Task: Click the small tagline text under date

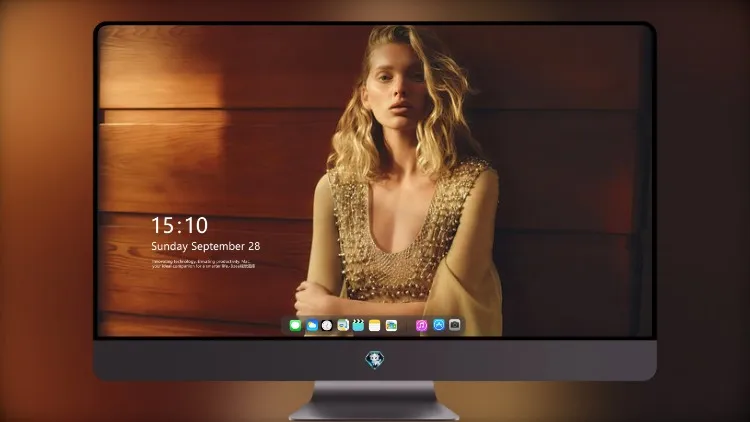Action: (x=203, y=264)
